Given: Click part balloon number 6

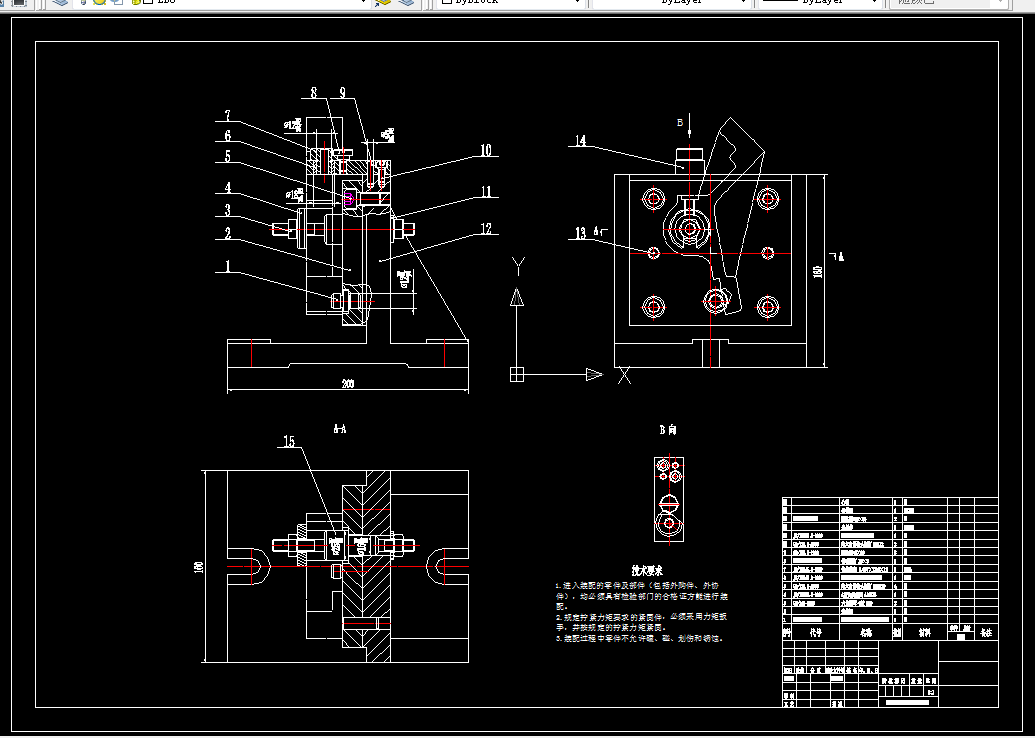Looking at the screenshot, I should tap(228, 136).
